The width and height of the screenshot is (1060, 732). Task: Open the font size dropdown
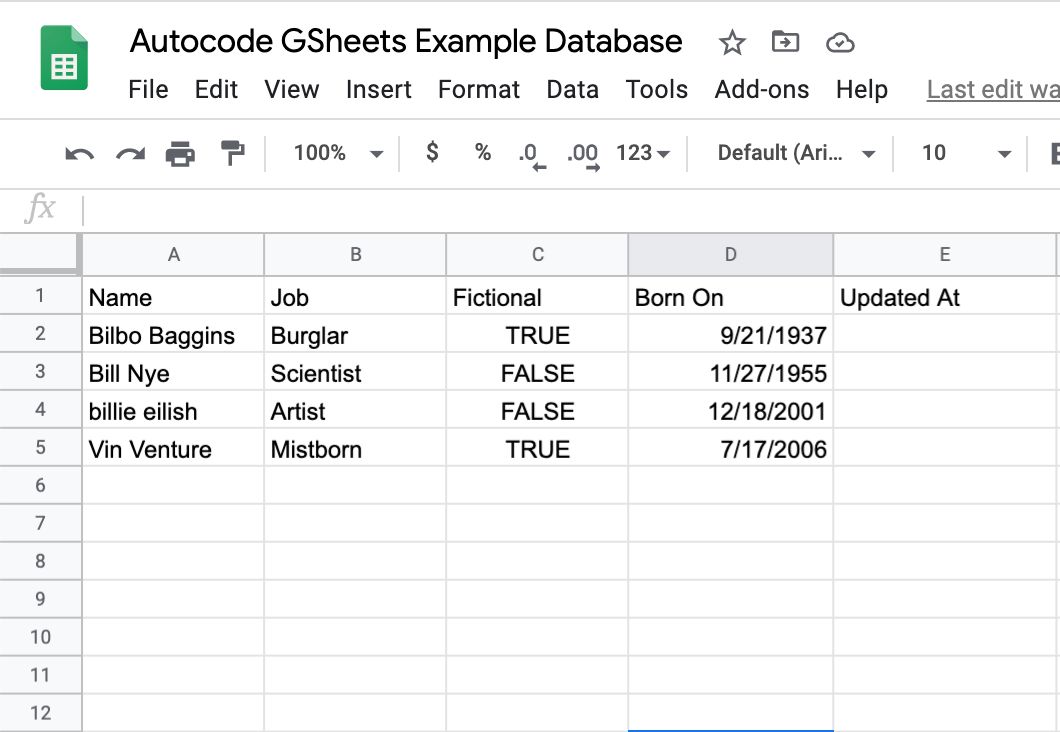click(x=963, y=153)
